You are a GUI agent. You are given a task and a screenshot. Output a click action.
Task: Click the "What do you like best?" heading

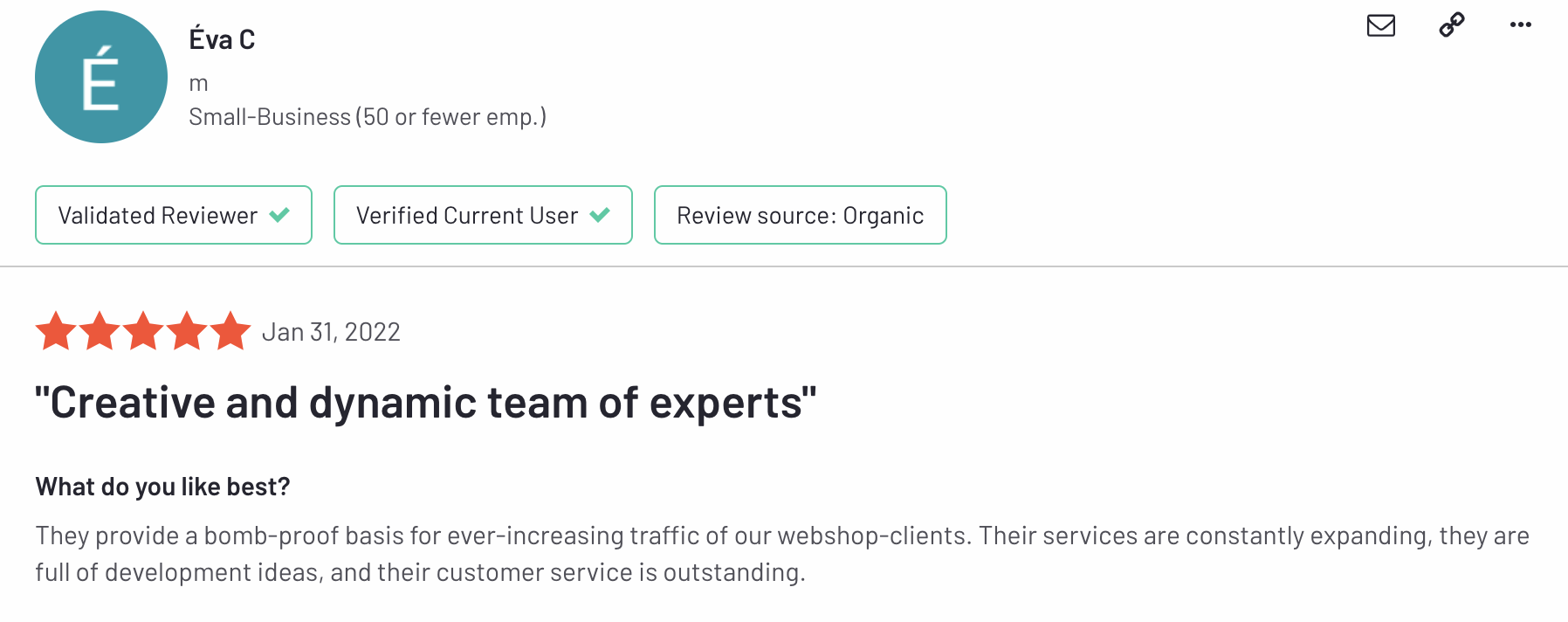[x=162, y=487]
